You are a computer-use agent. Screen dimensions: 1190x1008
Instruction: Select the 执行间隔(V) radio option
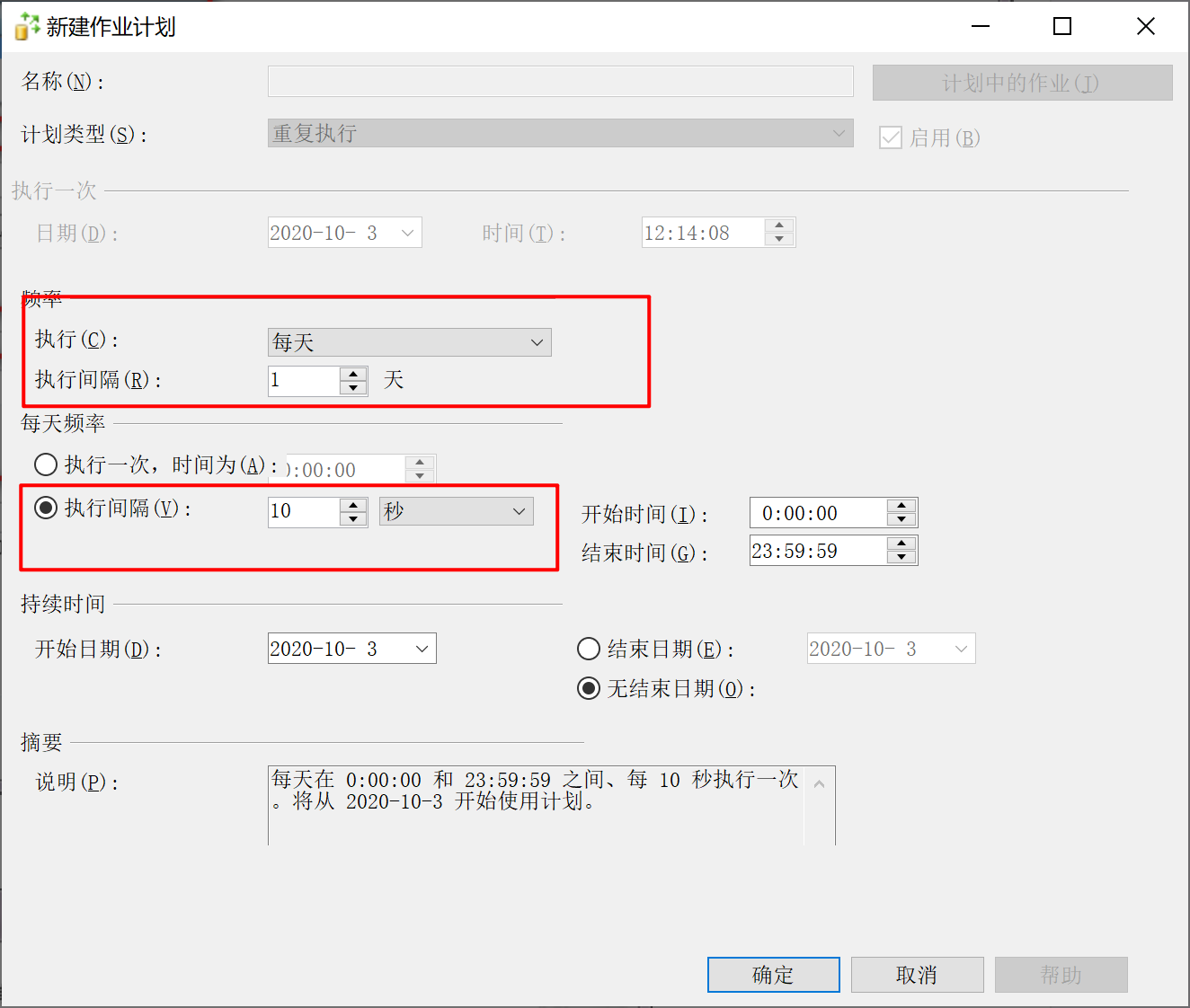46,508
